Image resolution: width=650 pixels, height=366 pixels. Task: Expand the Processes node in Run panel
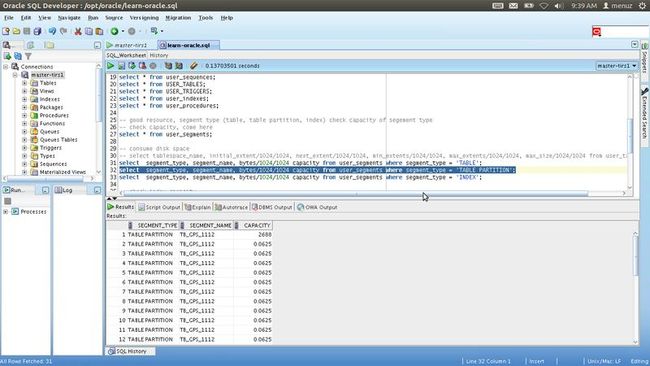click(x=6, y=211)
